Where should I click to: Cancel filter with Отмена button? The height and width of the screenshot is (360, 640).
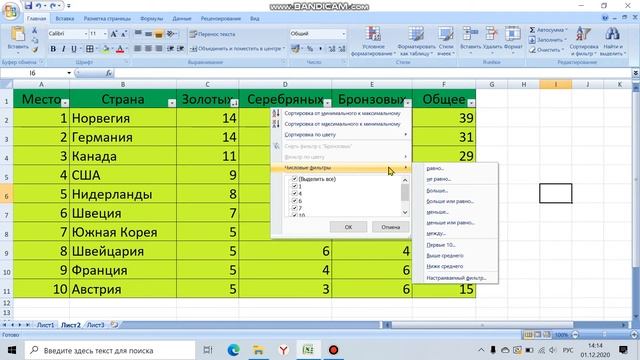[391, 227]
